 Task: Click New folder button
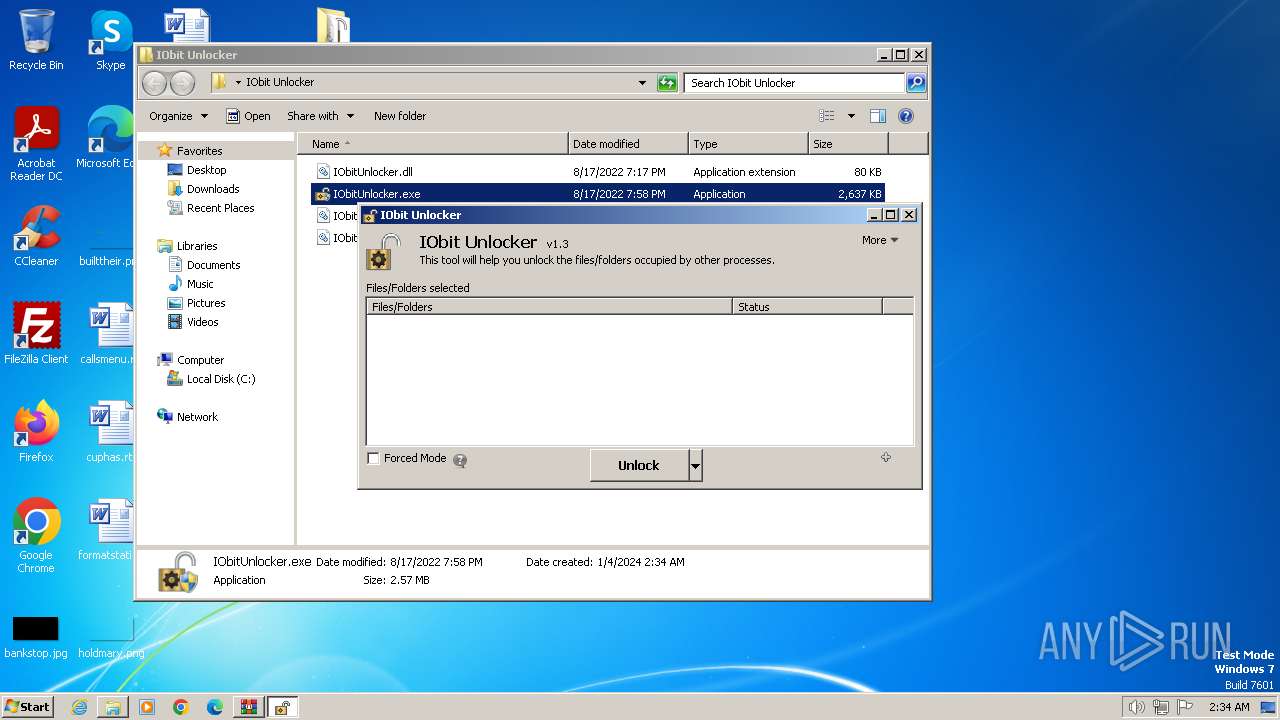point(400,116)
